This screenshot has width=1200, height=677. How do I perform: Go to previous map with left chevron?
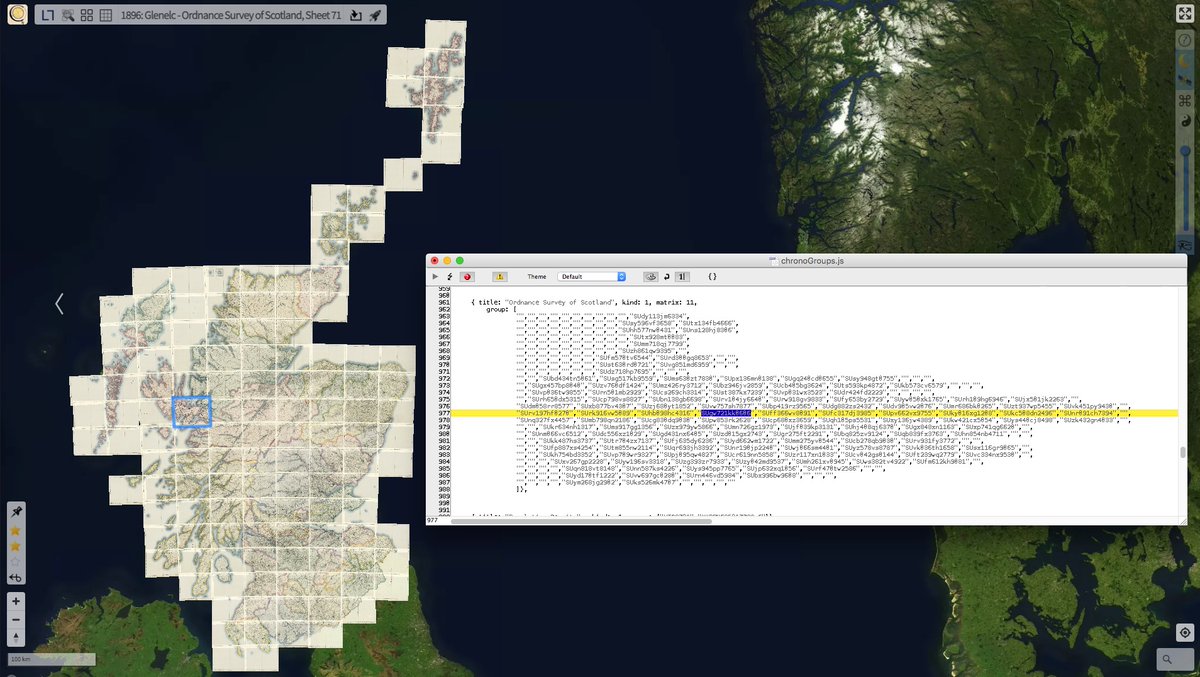click(59, 303)
